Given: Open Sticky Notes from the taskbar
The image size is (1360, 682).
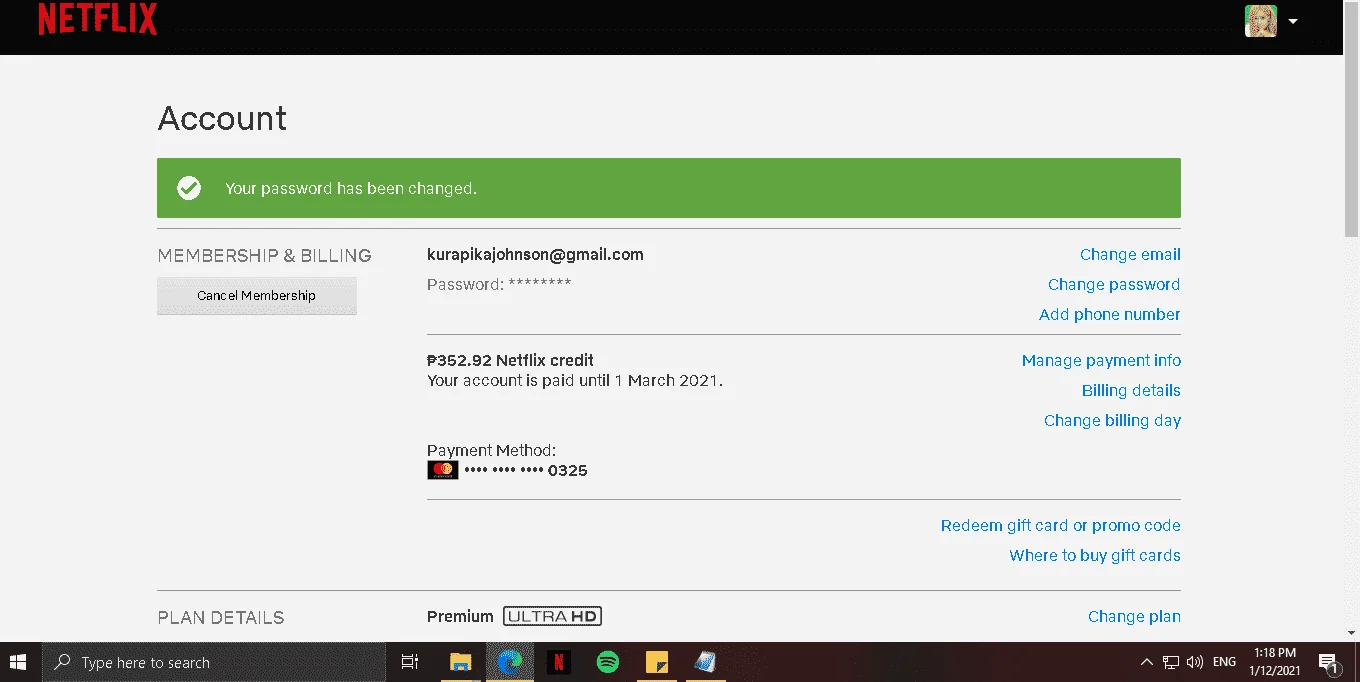Looking at the screenshot, I should tap(657, 662).
